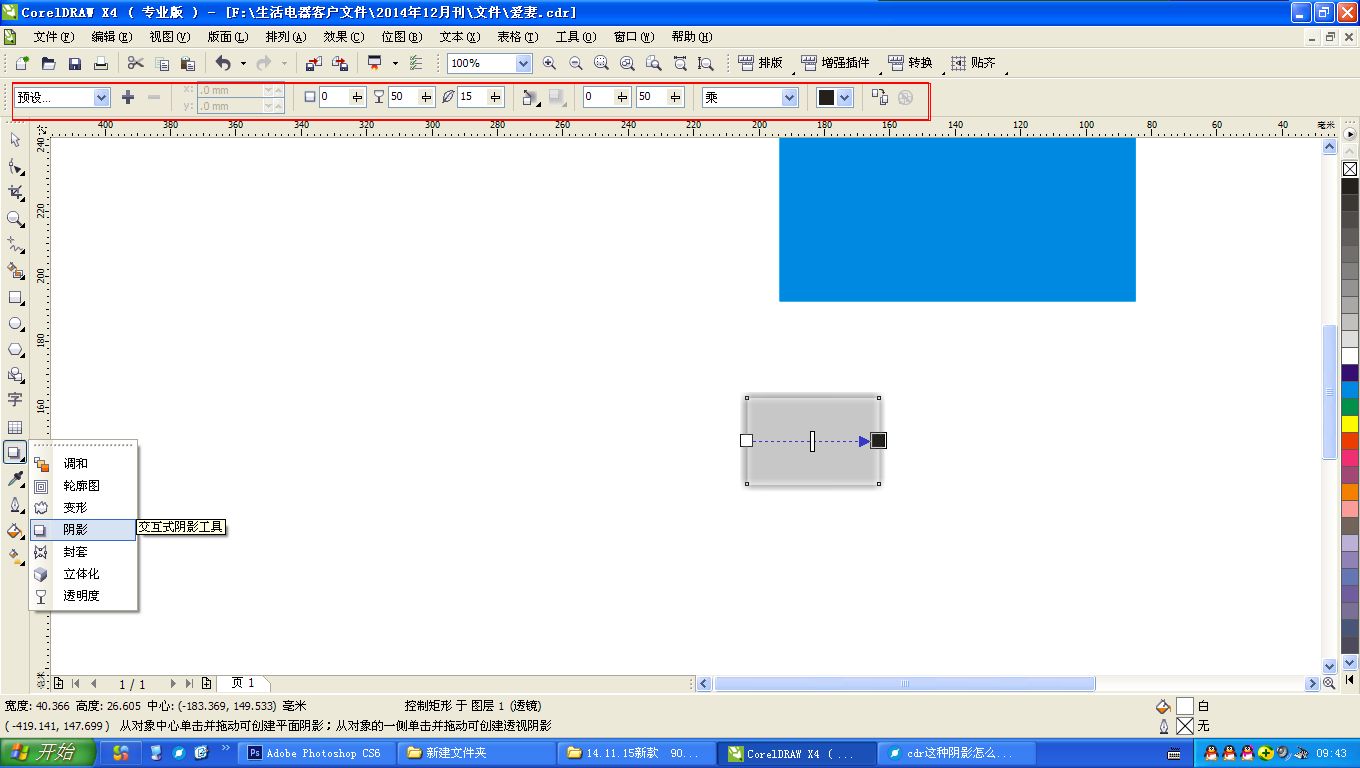Viewport: 1360px width, 768px height.
Task: Select the Zoom tool in toolbox
Action: coord(15,218)
